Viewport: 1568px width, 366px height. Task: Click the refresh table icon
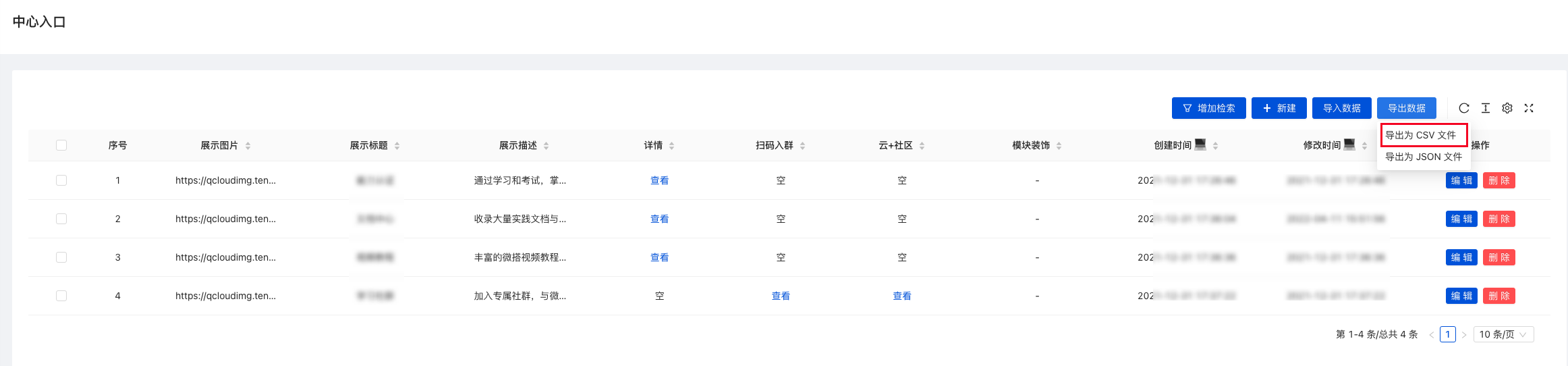1463,108
